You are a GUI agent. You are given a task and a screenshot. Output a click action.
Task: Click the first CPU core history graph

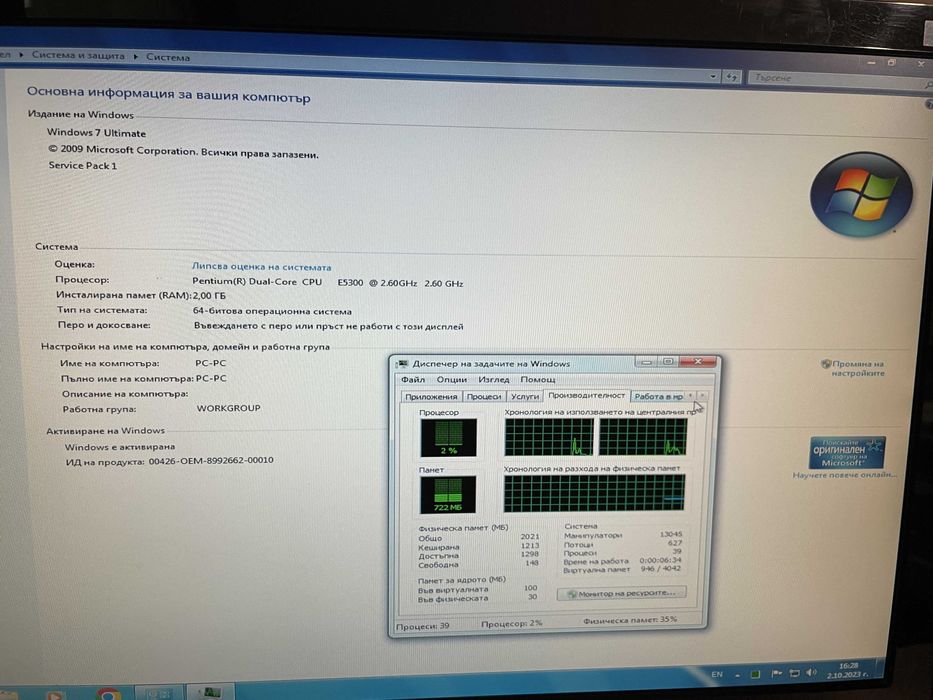tap(549, 437)
